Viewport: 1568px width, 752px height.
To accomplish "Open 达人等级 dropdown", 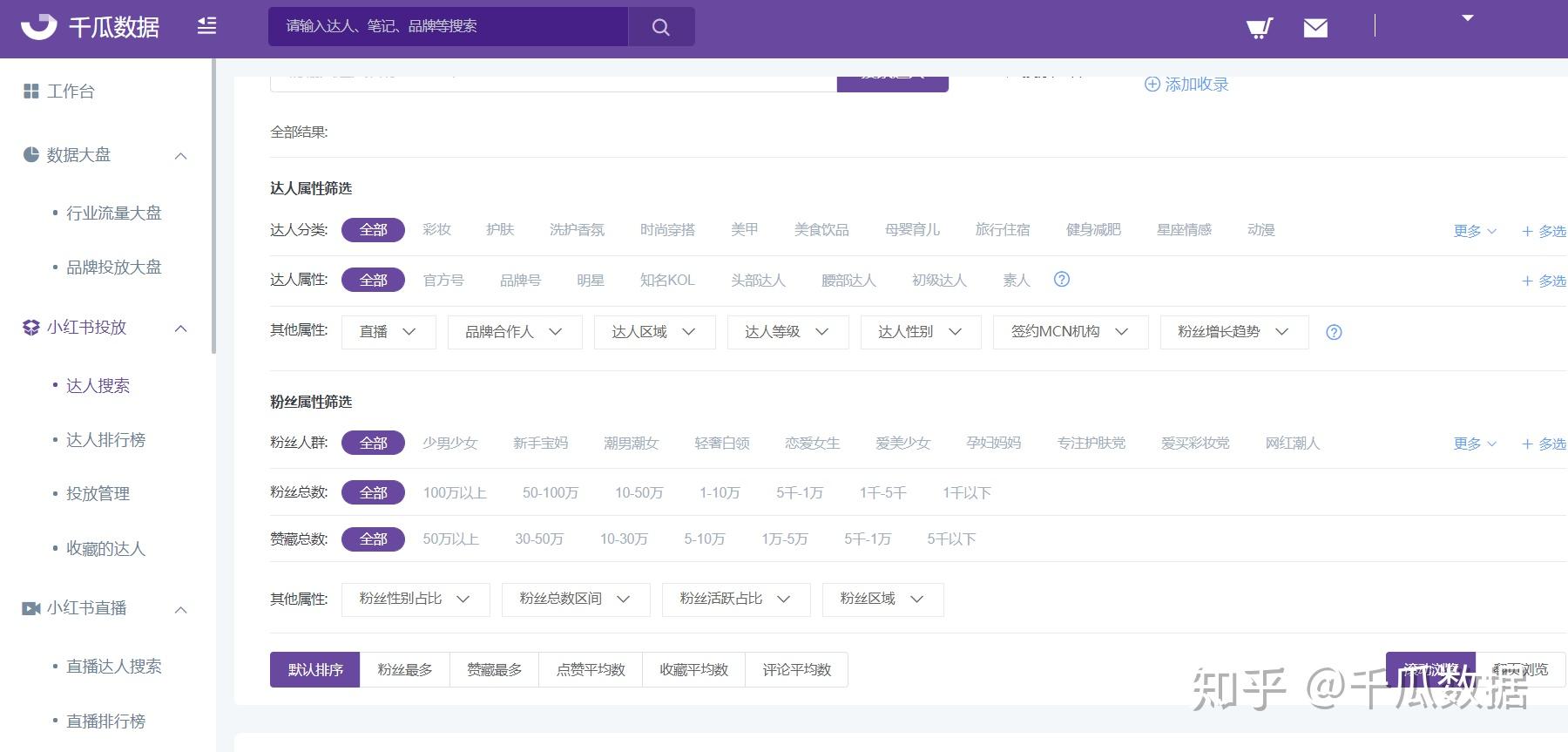I will tap(787, 332).
